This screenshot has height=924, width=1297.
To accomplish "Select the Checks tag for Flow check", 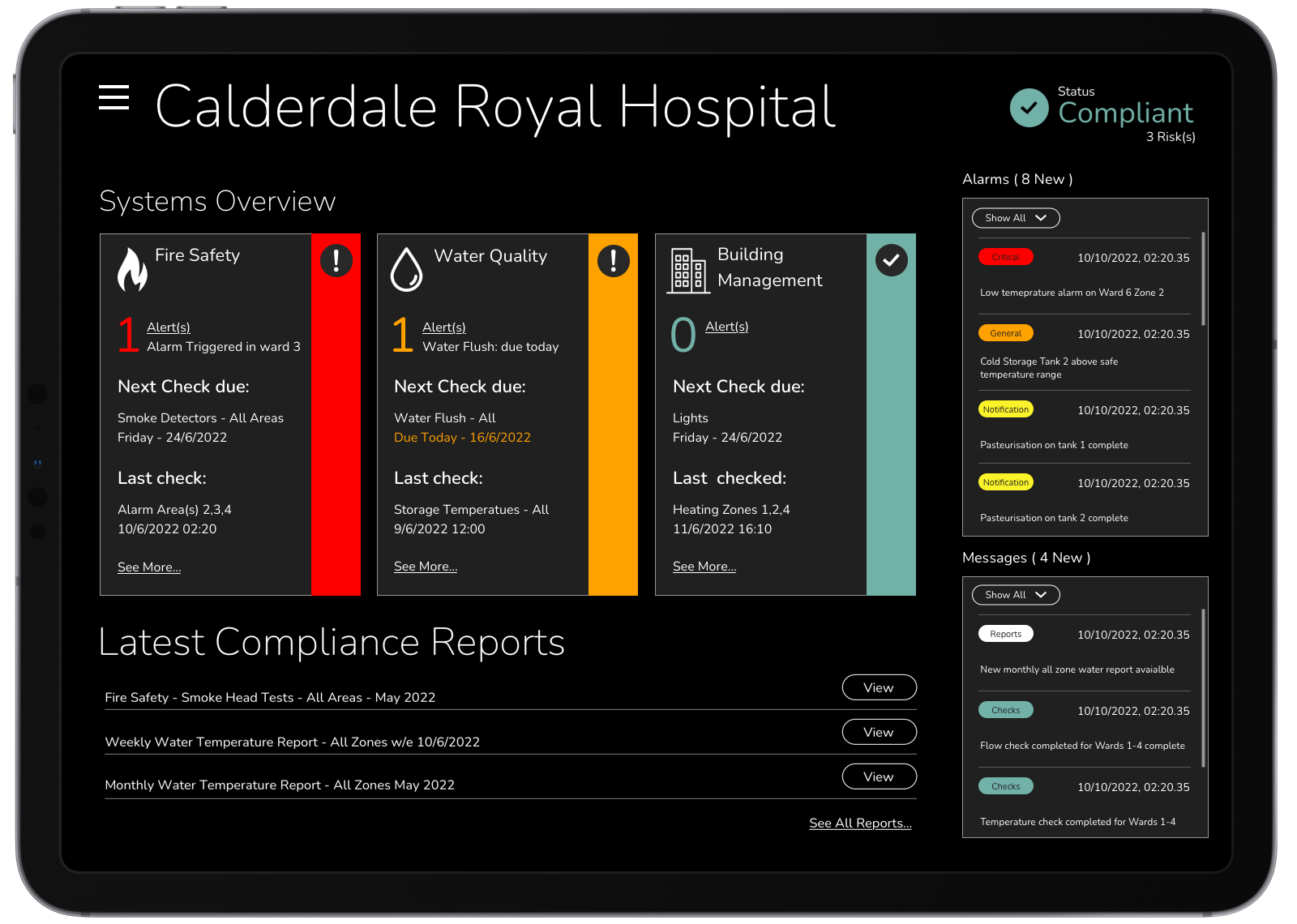I will pyautogui.click(x=1006, y=710).
